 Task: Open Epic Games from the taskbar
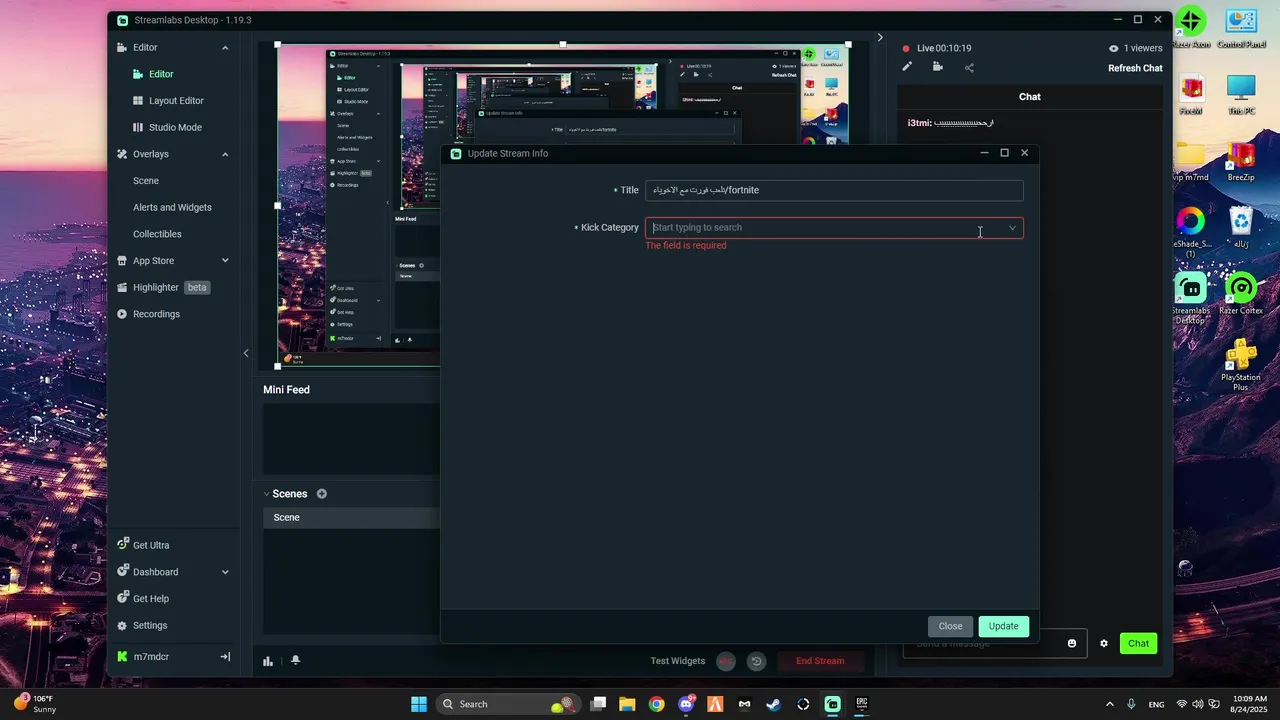pyautogui.click(x=862, y=704)
